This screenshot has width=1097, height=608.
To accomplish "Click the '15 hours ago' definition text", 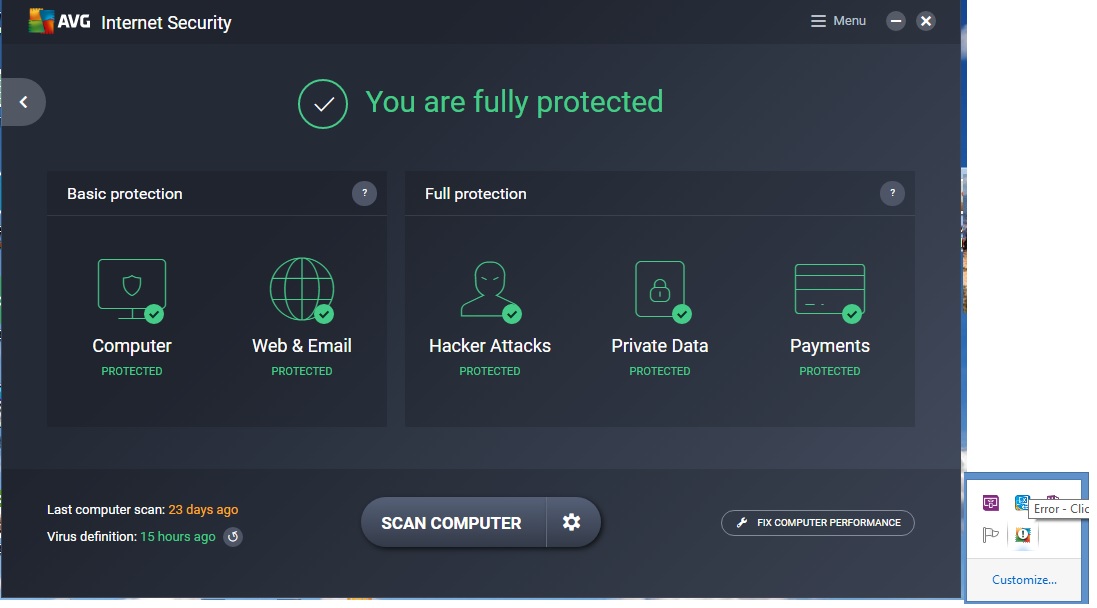I will pyautogui.click(x=178, y=537).
